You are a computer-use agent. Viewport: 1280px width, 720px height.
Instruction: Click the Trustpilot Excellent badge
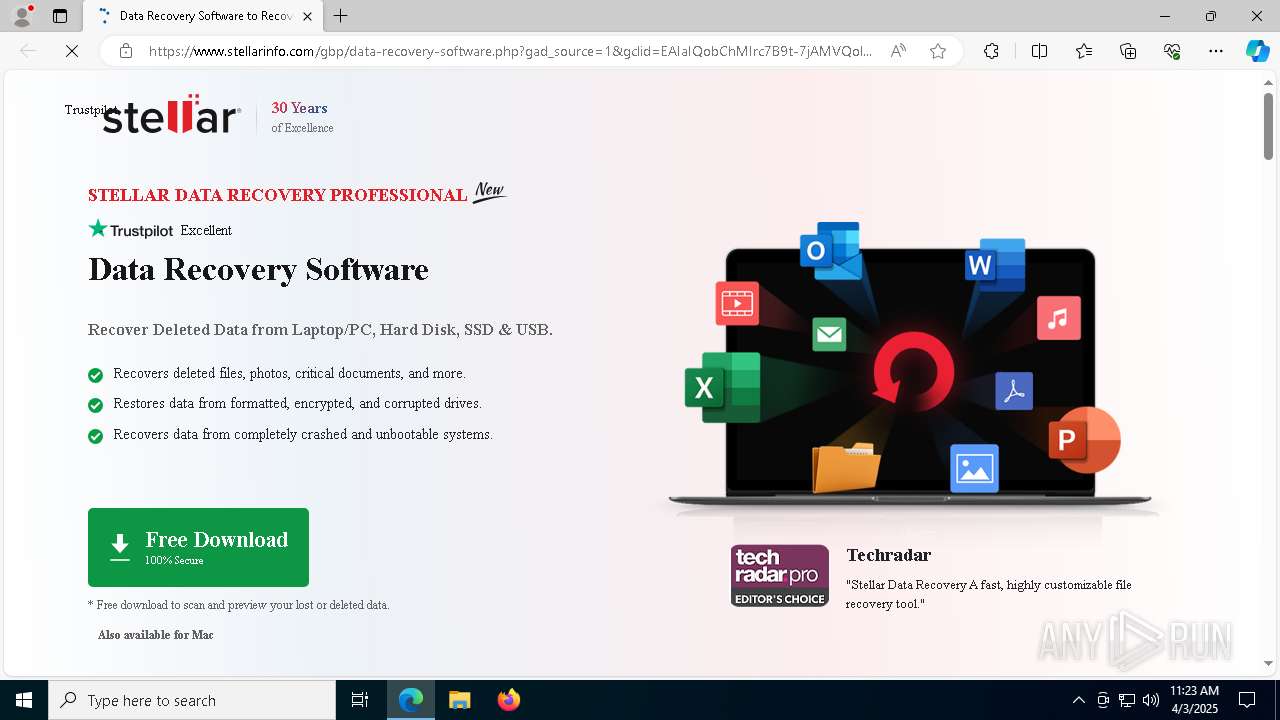click(160, 229)
